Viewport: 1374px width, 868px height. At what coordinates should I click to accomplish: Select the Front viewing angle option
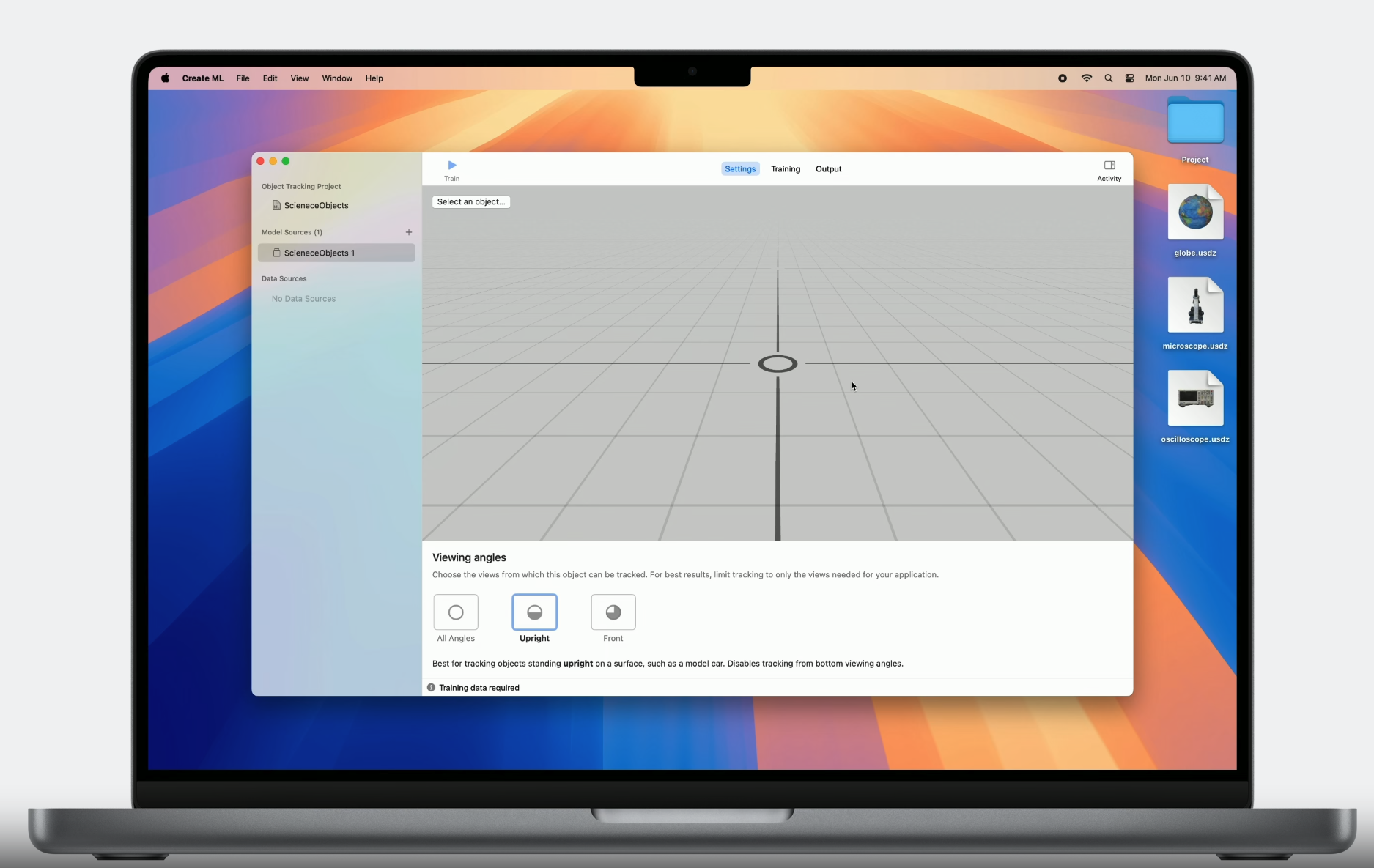click(x=613, y=612)
